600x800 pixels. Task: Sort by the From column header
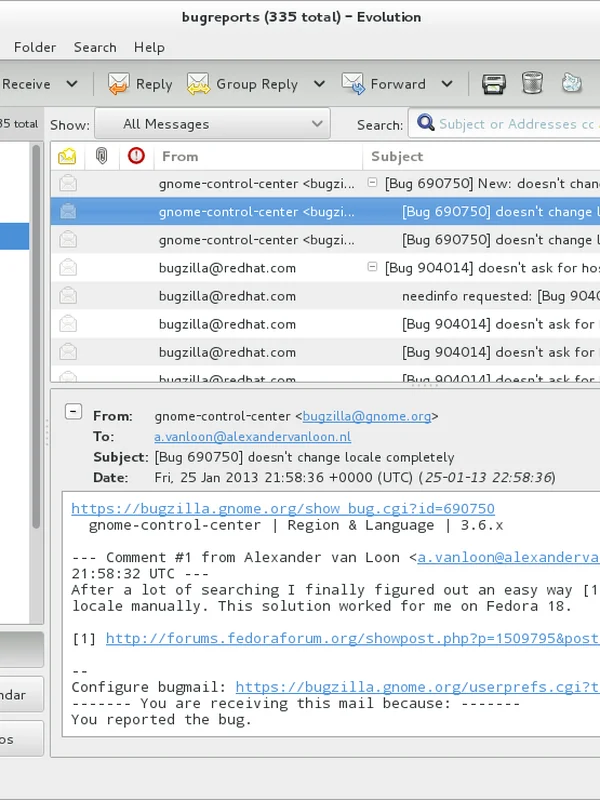(x=258, y=156)
